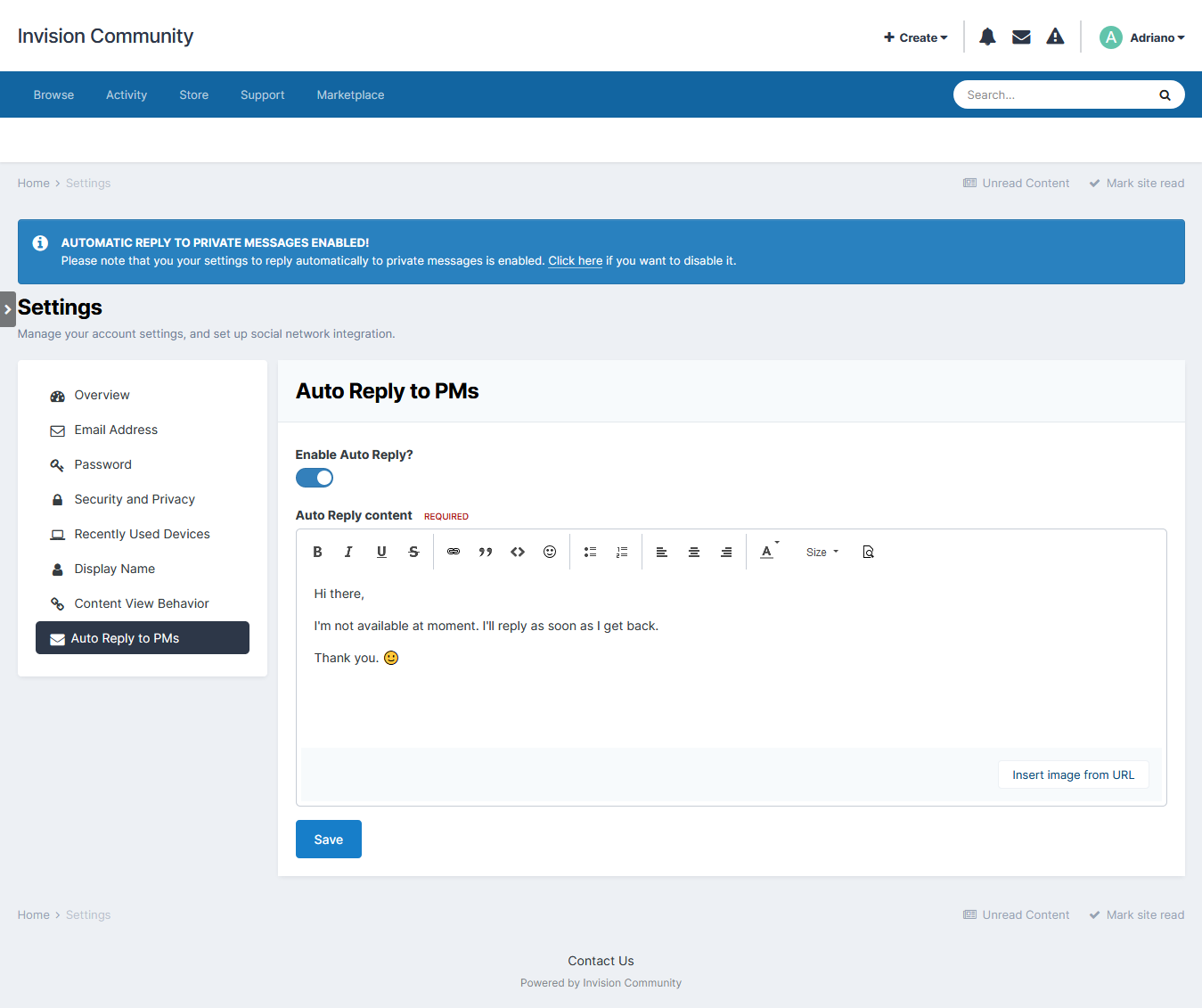The width and height of the screenshot is (1202, 1008).
Task: Center-align the reply text
Action: pos(694,552)
